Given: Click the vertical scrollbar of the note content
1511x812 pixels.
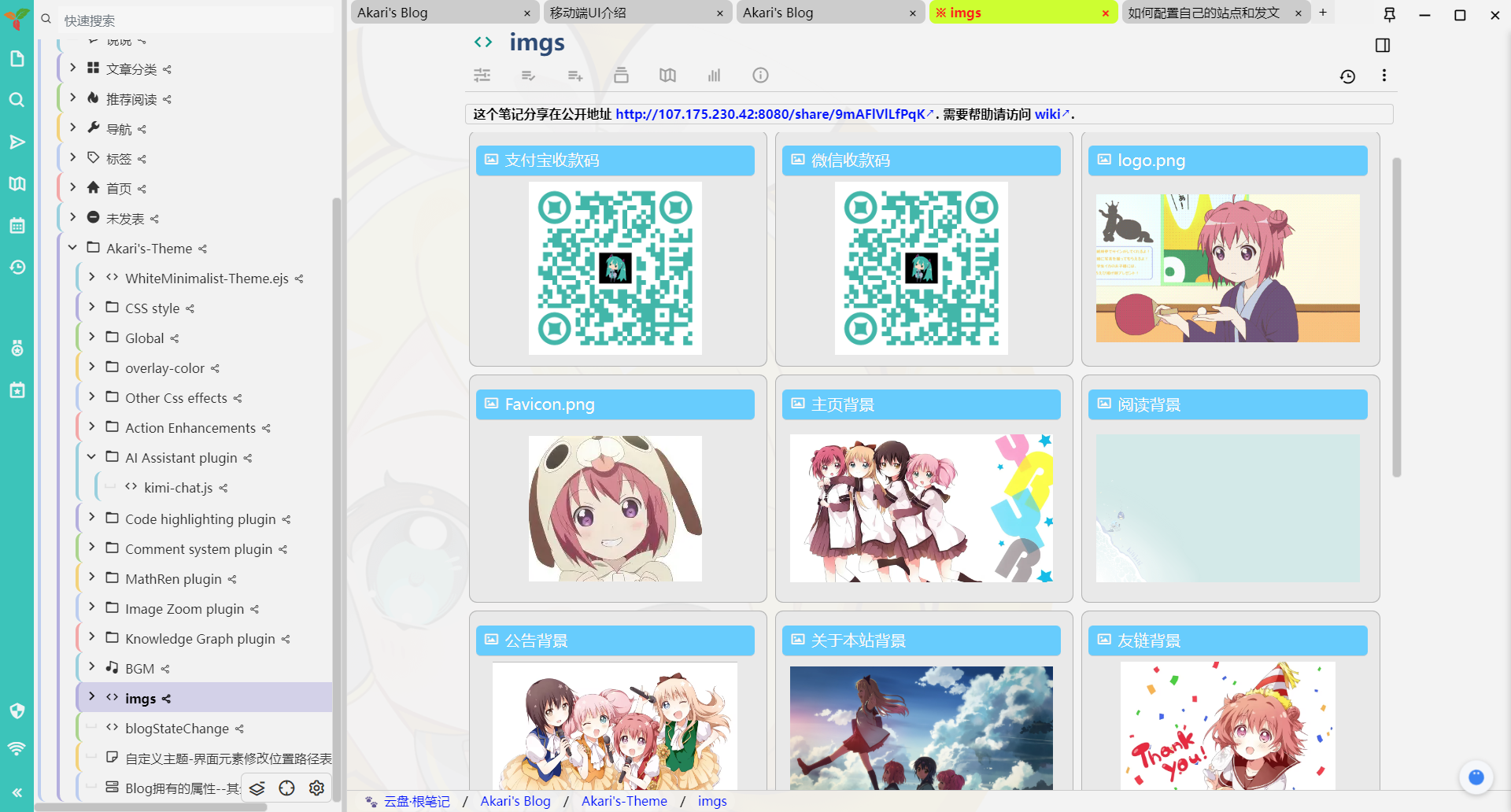Looking at the screenshot, I should (1396, 315).
